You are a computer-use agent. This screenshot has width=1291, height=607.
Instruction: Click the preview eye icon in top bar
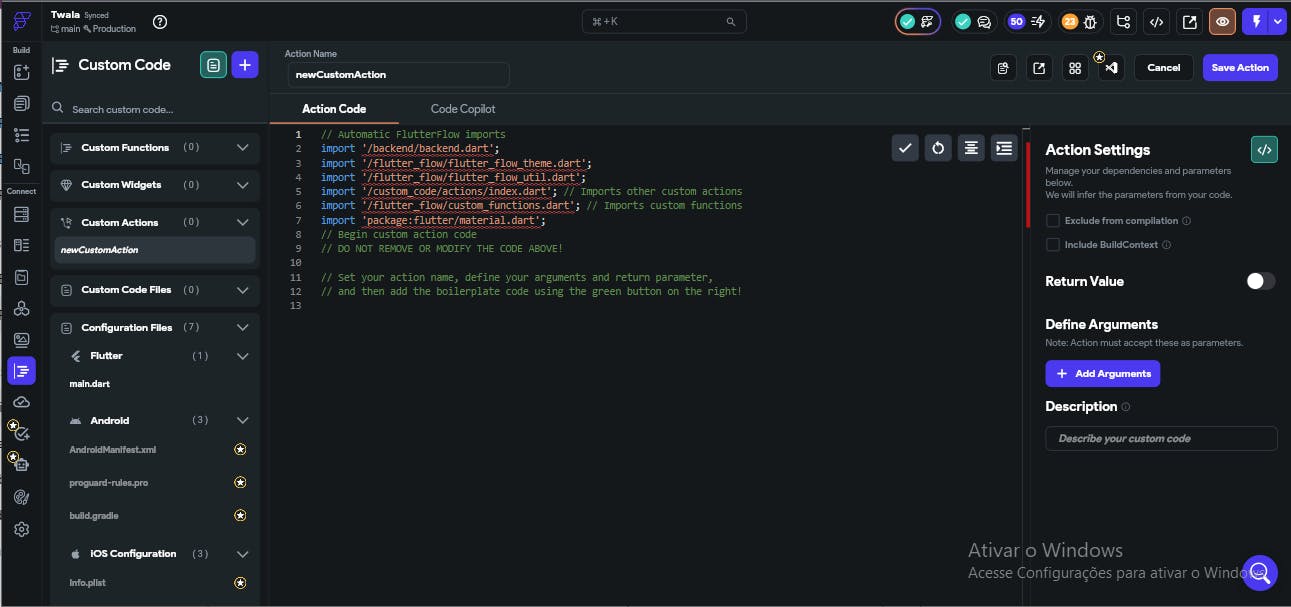click(x=1221, y=21)
